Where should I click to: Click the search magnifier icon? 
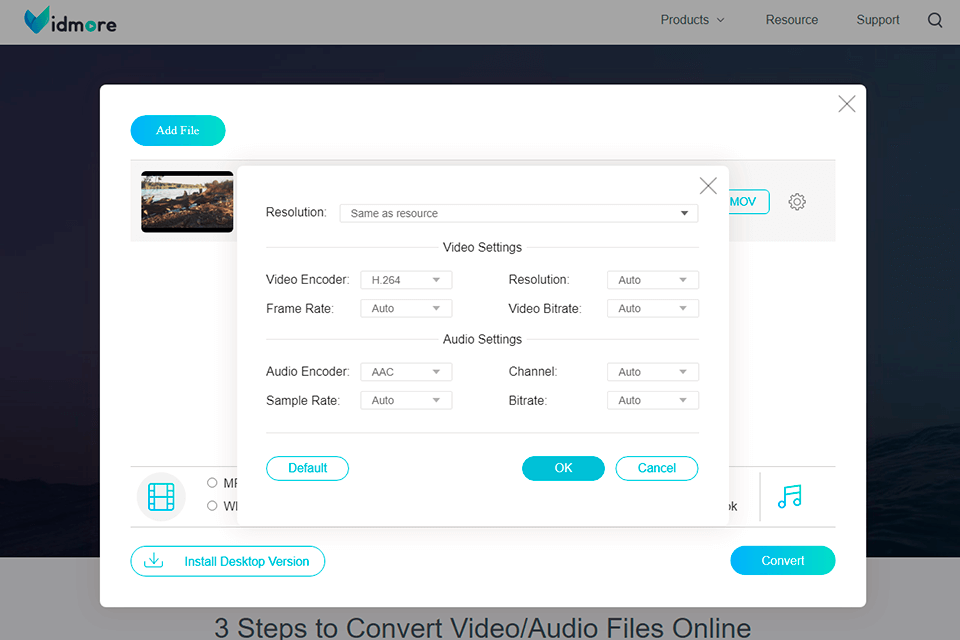tap(935, 20)
